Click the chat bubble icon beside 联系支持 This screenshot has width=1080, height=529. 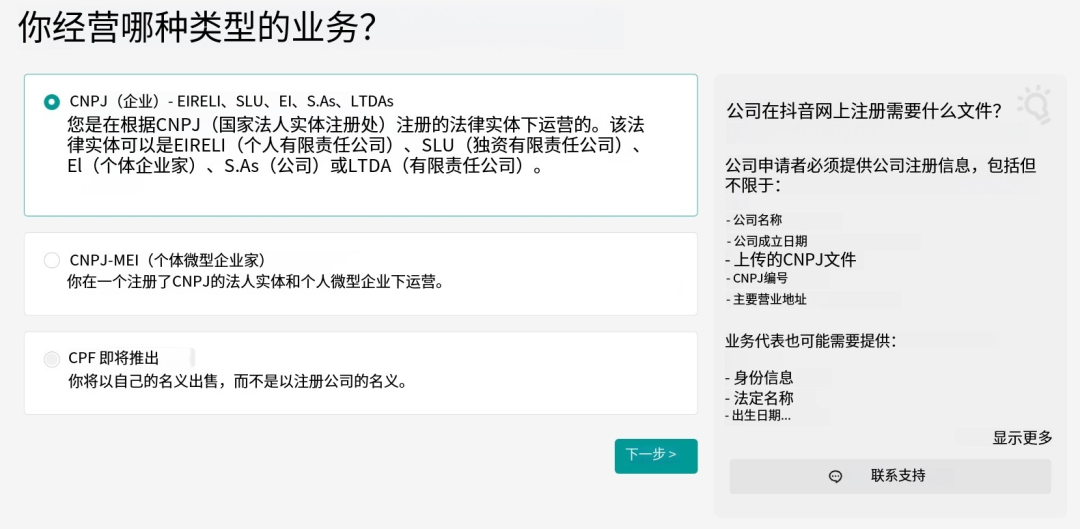[836, 476]
